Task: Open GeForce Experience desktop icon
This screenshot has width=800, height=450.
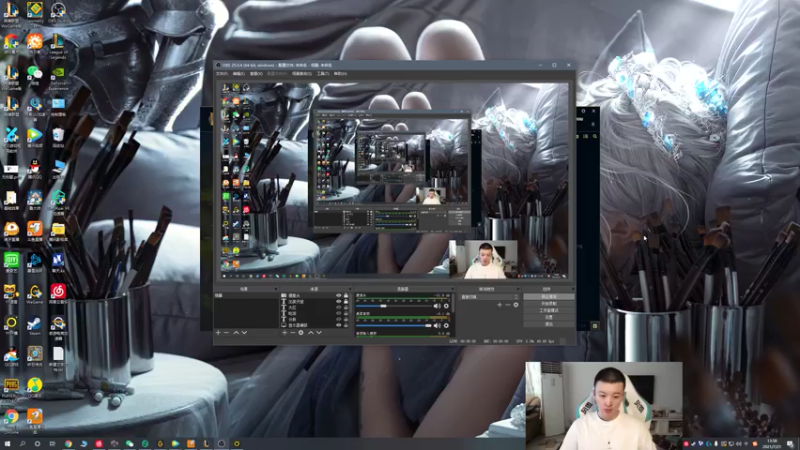Action: pyautogui.click(x=58, y=78)
